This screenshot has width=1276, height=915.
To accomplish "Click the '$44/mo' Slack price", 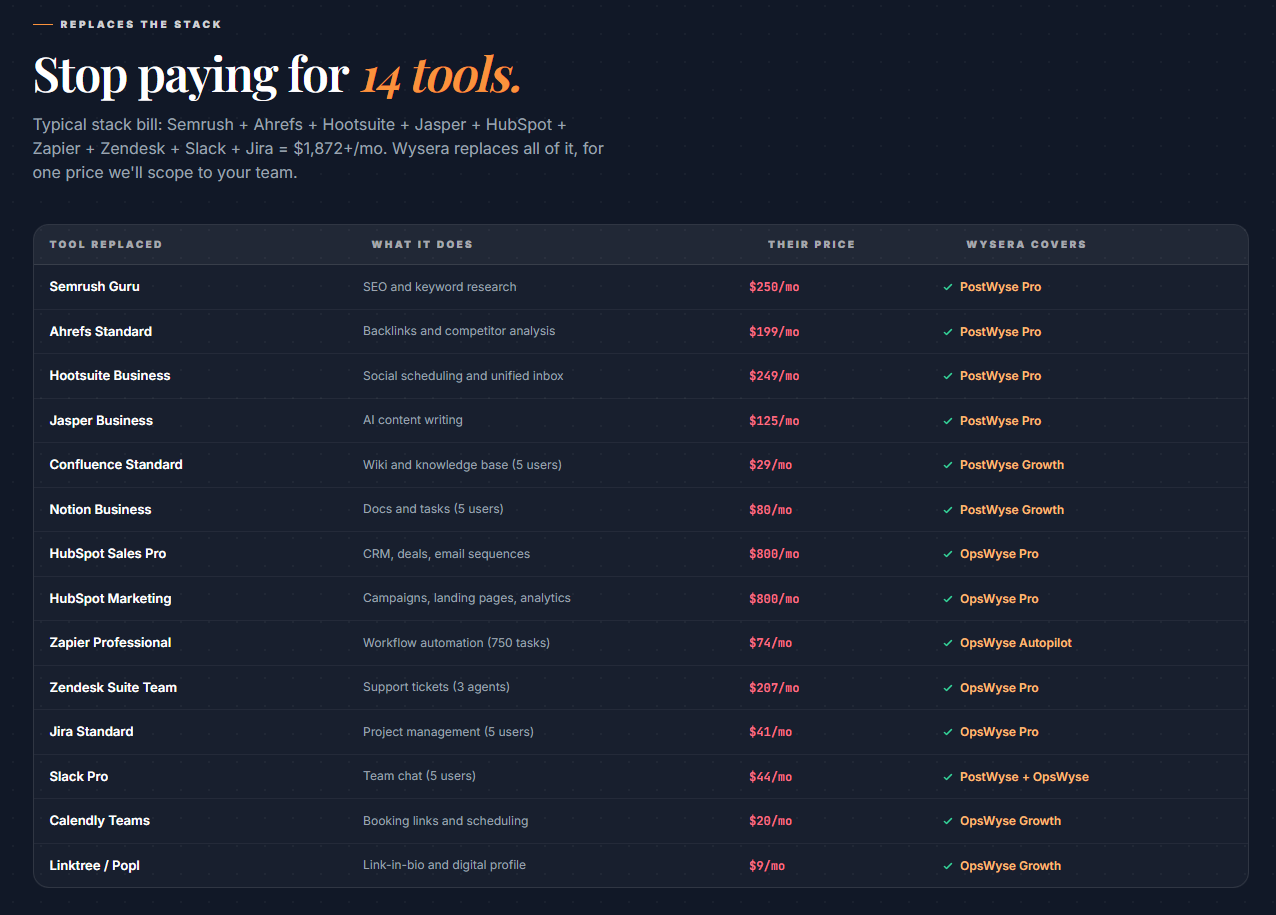I will click(770, 777).
